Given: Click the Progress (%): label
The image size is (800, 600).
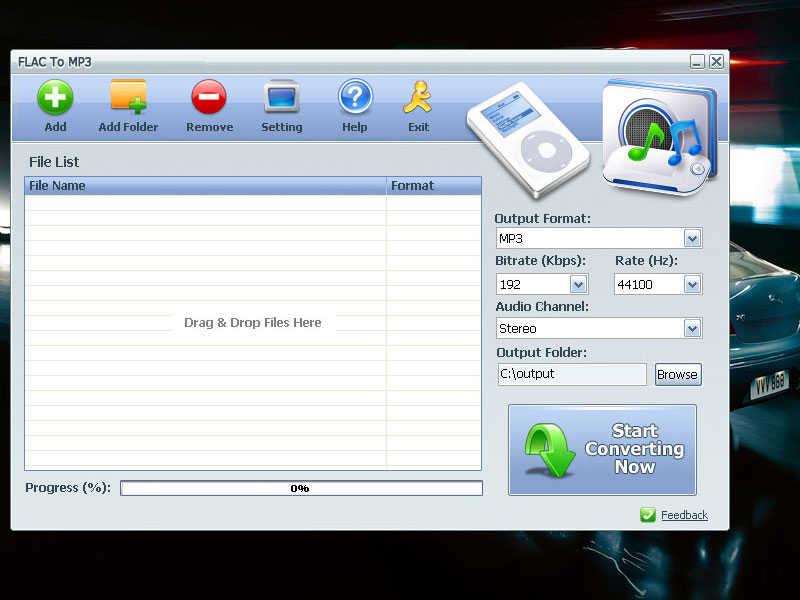Looking at the screenshot, I should click(68, 488).
